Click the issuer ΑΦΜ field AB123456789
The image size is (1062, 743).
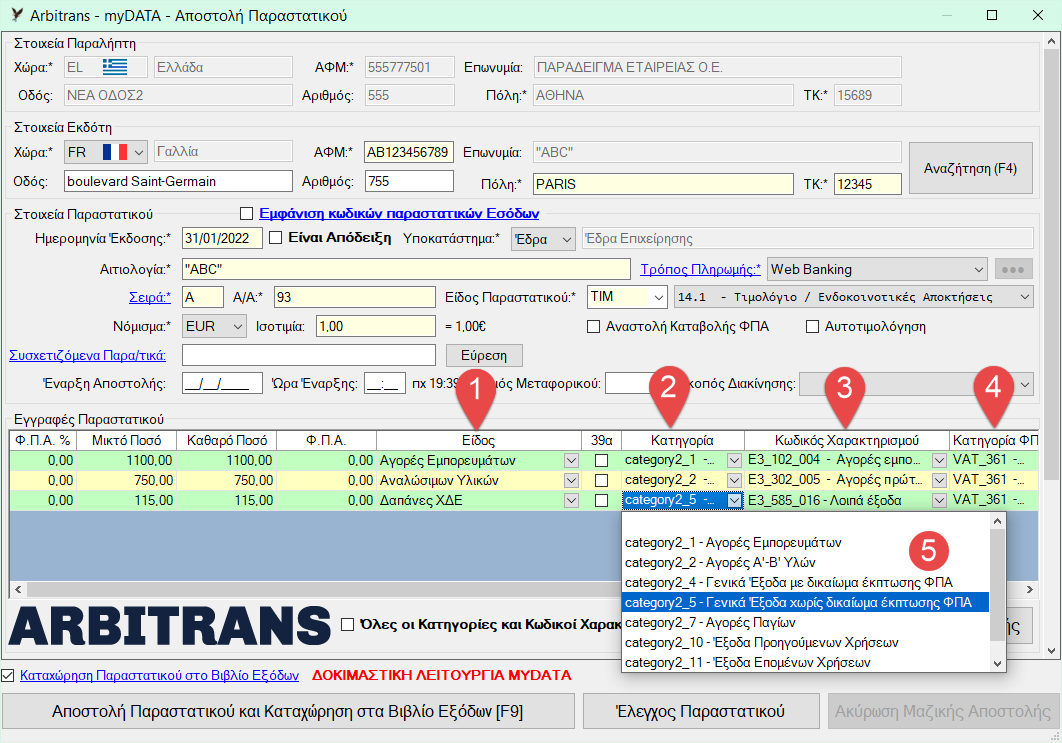pyautogui.click(x=408, y=152)
